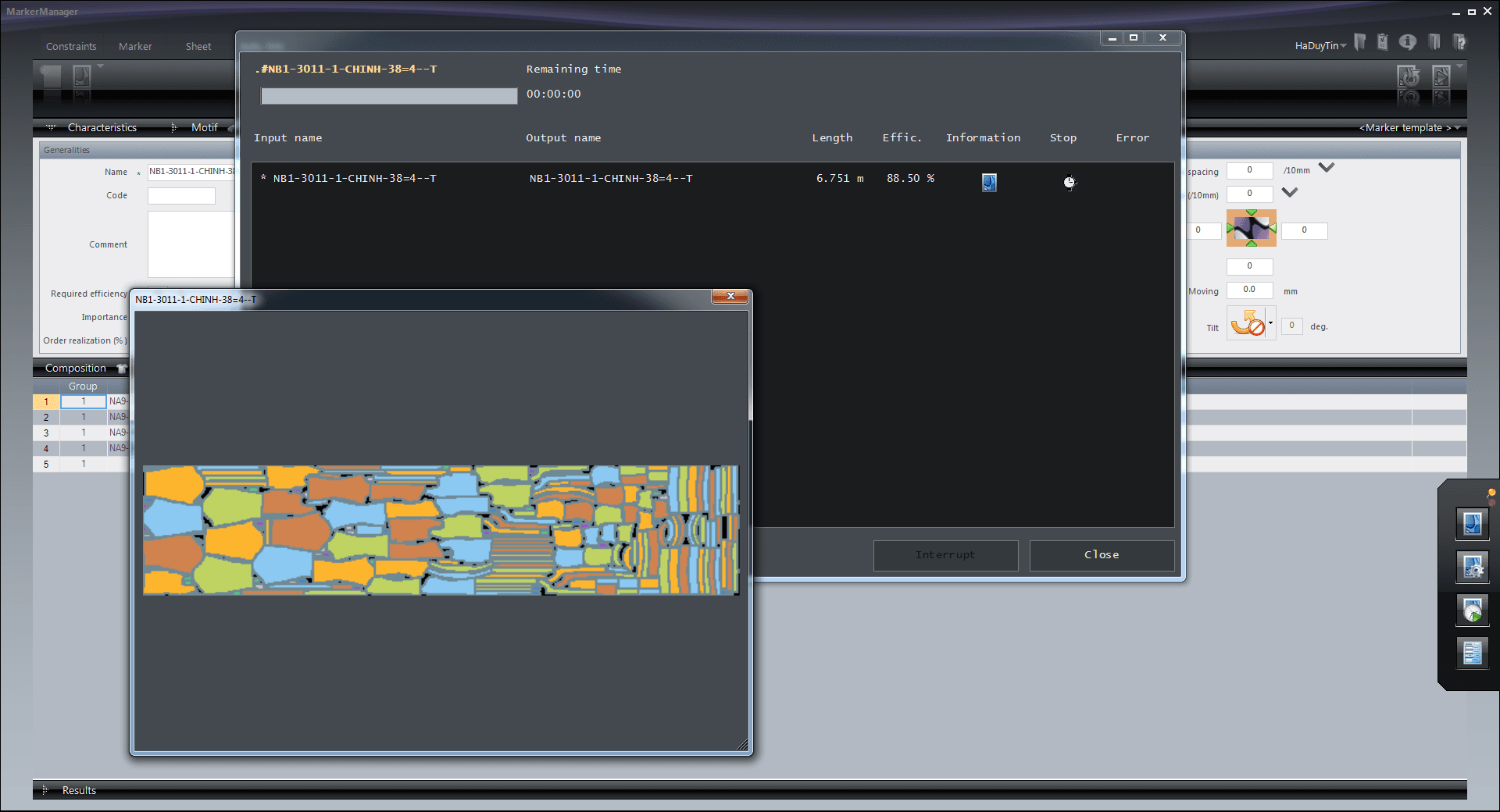Click the Close button in the progress dialog
Image resolution: width=1500 pixels, height=812 pixels.
point(1101,555)
